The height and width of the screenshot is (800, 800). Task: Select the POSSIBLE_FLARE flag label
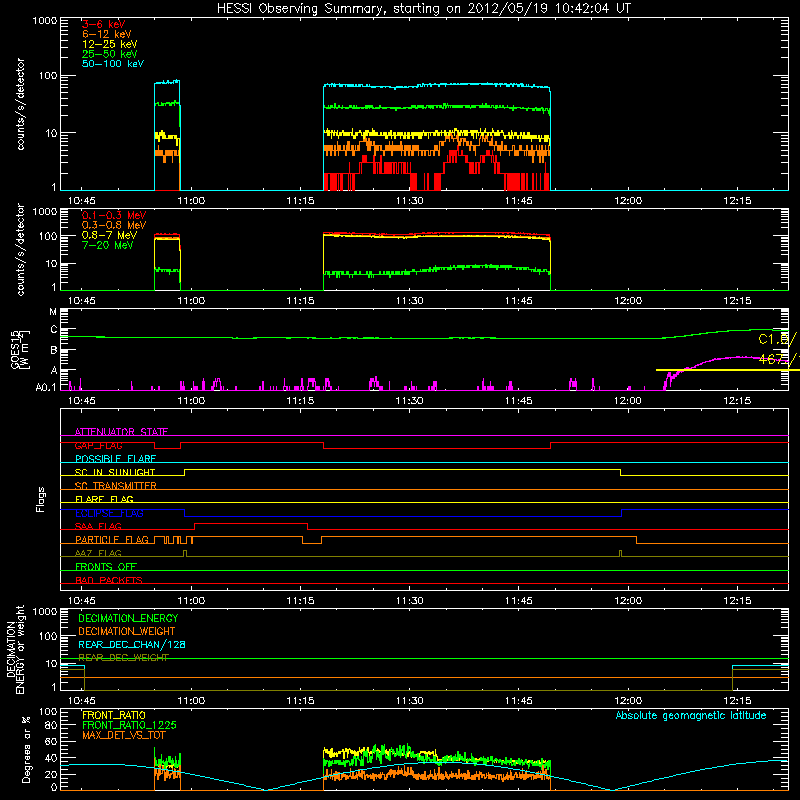[x=115, y=459]
